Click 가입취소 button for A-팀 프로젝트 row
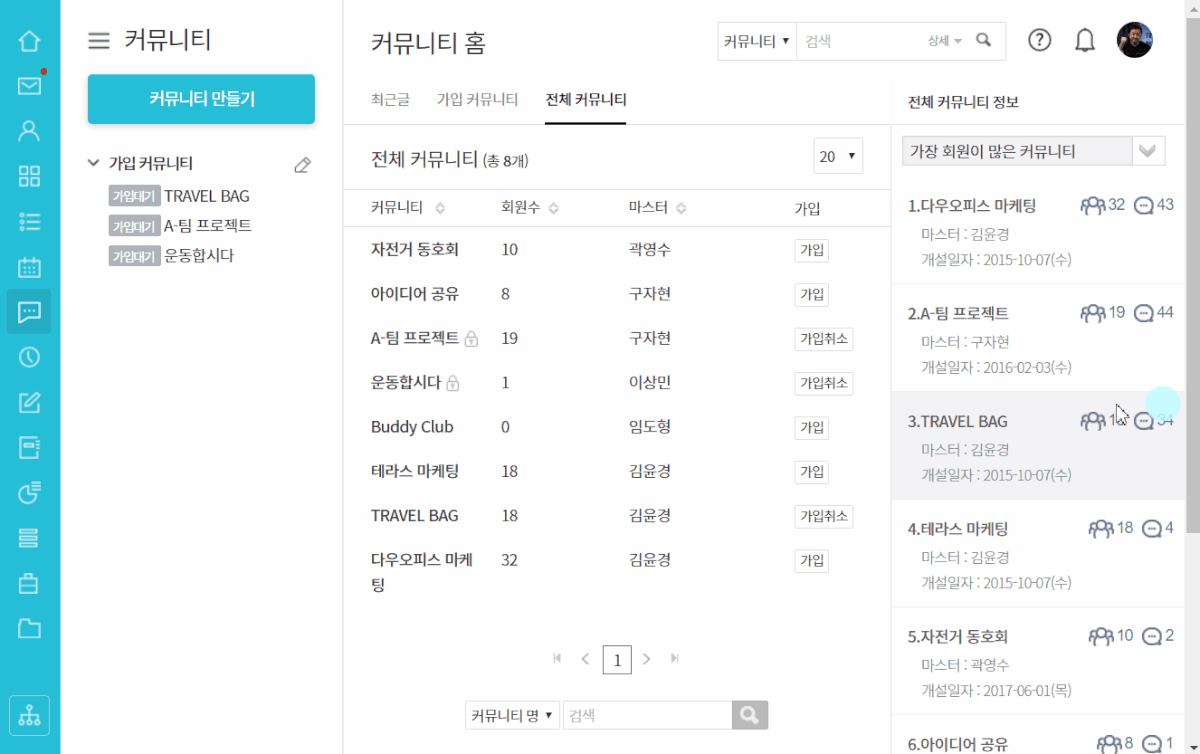This screenshot has height=754, width=1200. 824,339
